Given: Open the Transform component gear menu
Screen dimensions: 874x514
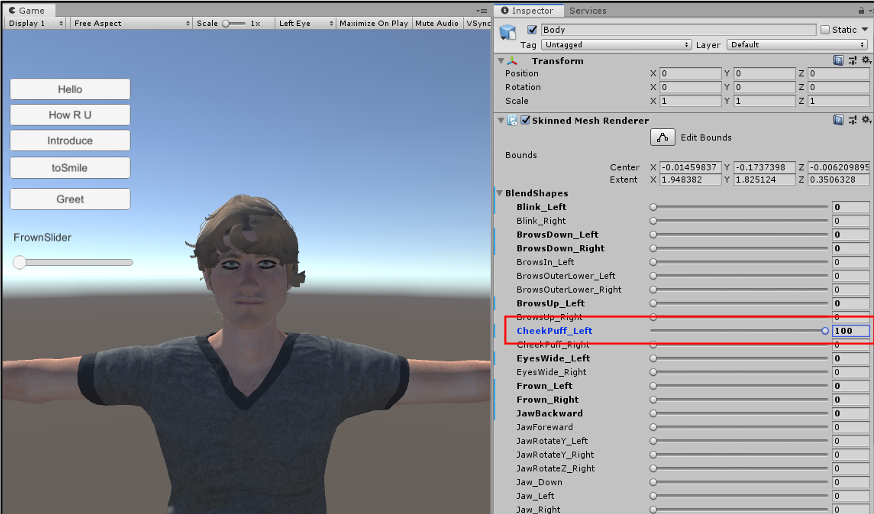Looking at the screenshot, I should click(x=866, y=61).
